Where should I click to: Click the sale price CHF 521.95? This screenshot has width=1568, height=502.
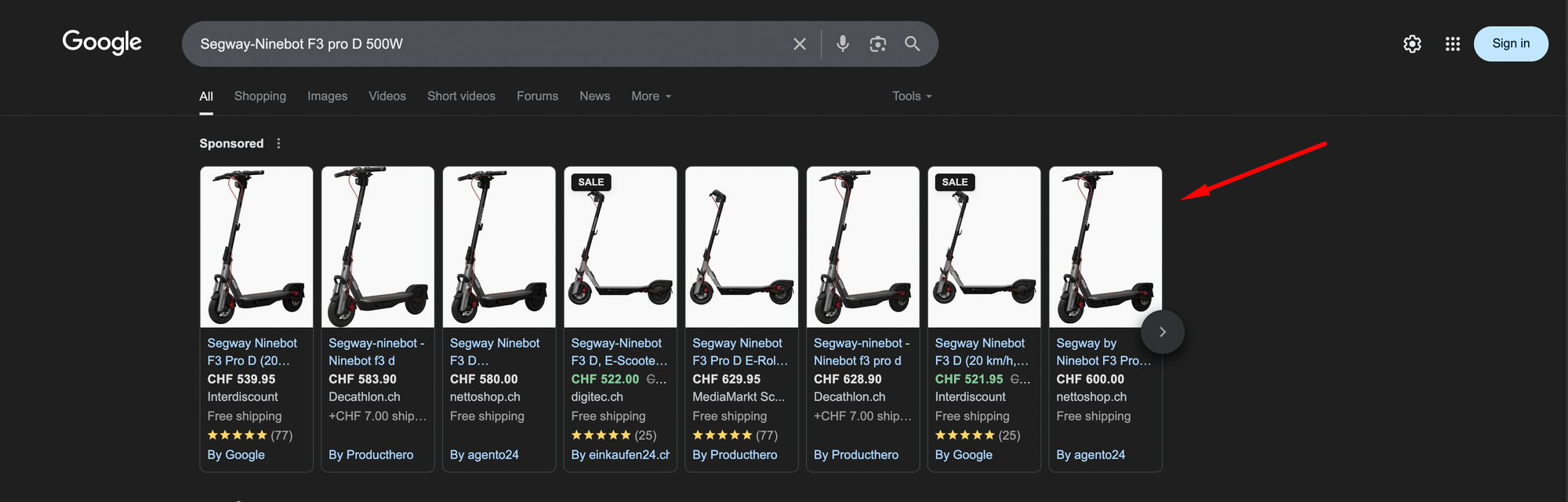click(969, 379)
